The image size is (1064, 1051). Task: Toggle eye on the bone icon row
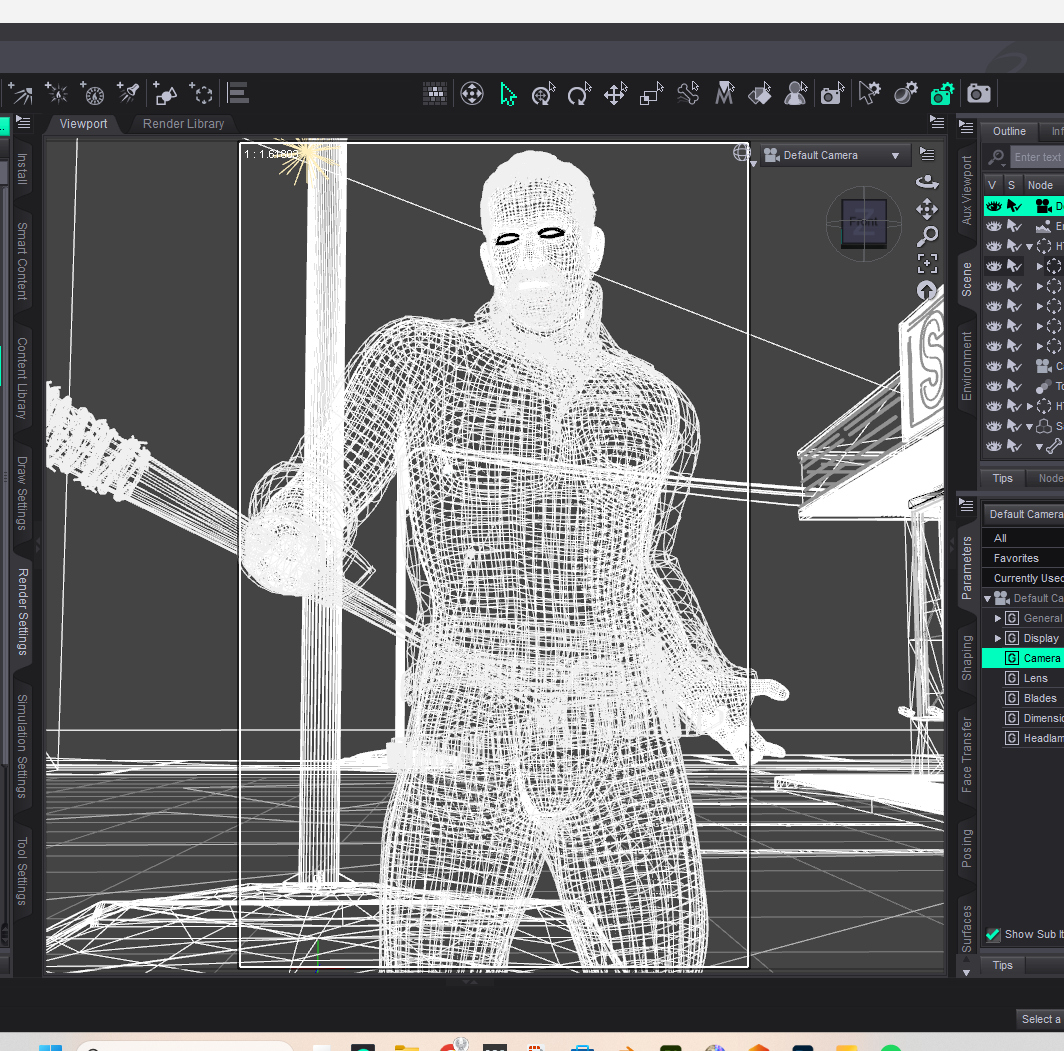point(994,446)
